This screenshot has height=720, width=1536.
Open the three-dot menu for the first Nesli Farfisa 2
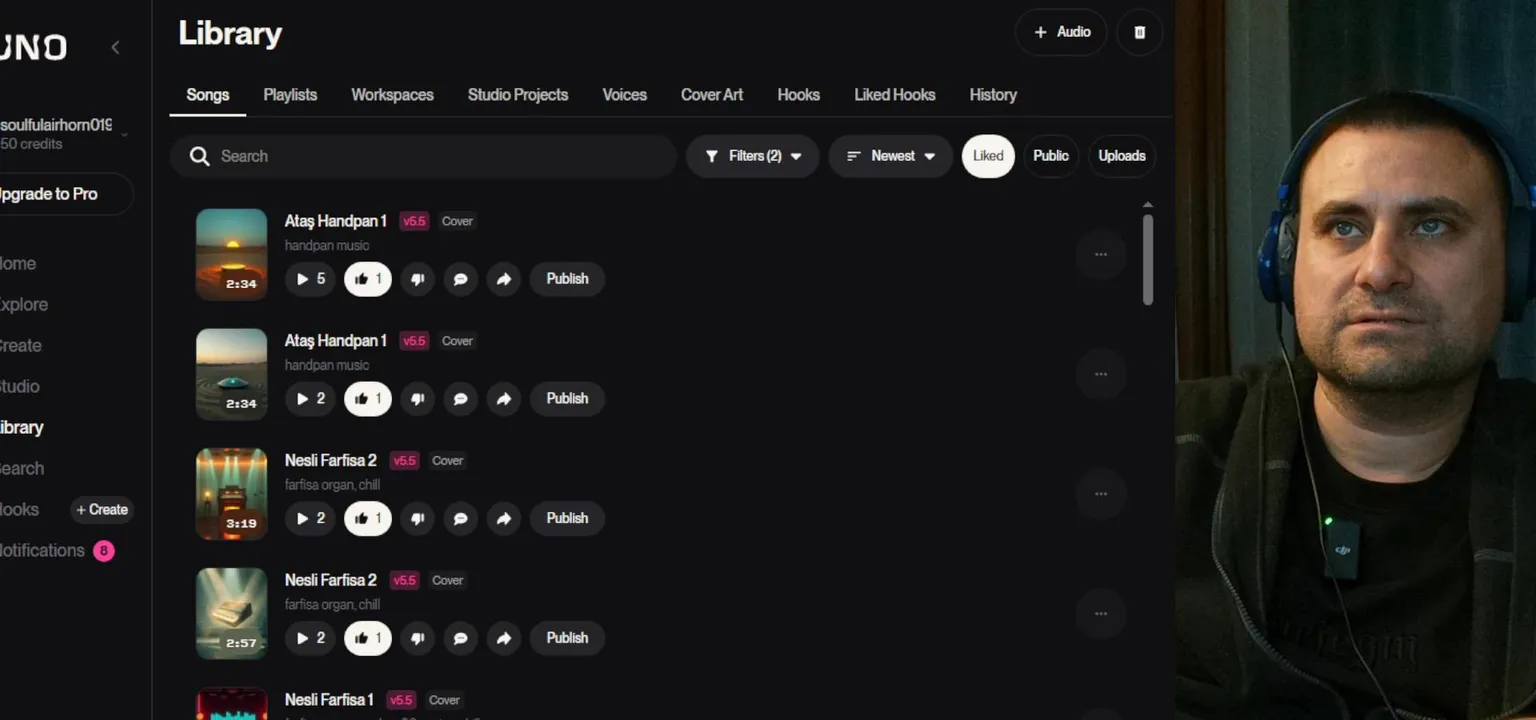(x=1101, y=494)
